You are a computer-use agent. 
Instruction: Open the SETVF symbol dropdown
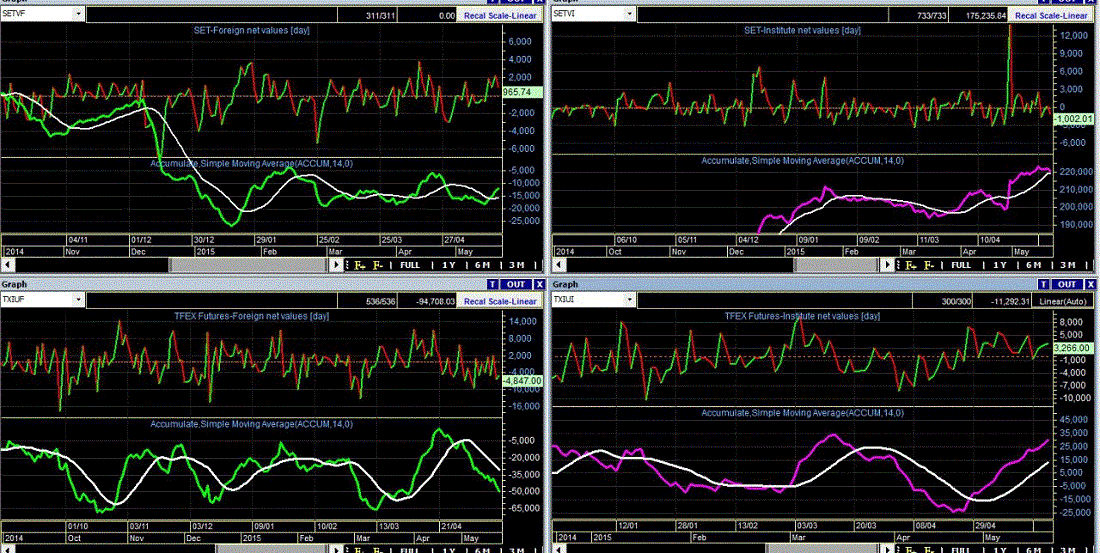point(77,13)
